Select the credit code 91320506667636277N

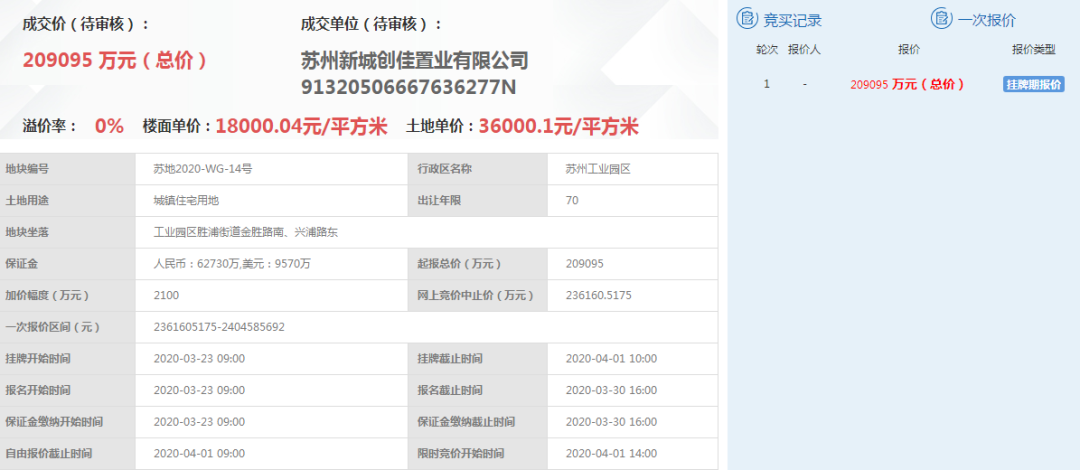pyautogui.click(x=408, y=88)
